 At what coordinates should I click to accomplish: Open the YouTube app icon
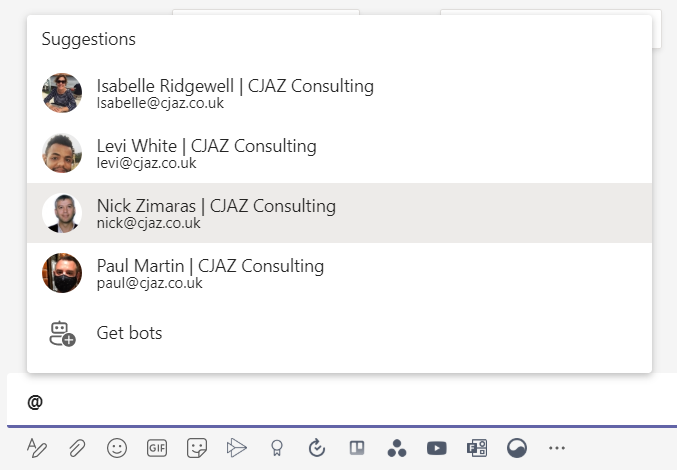(437, 448)
